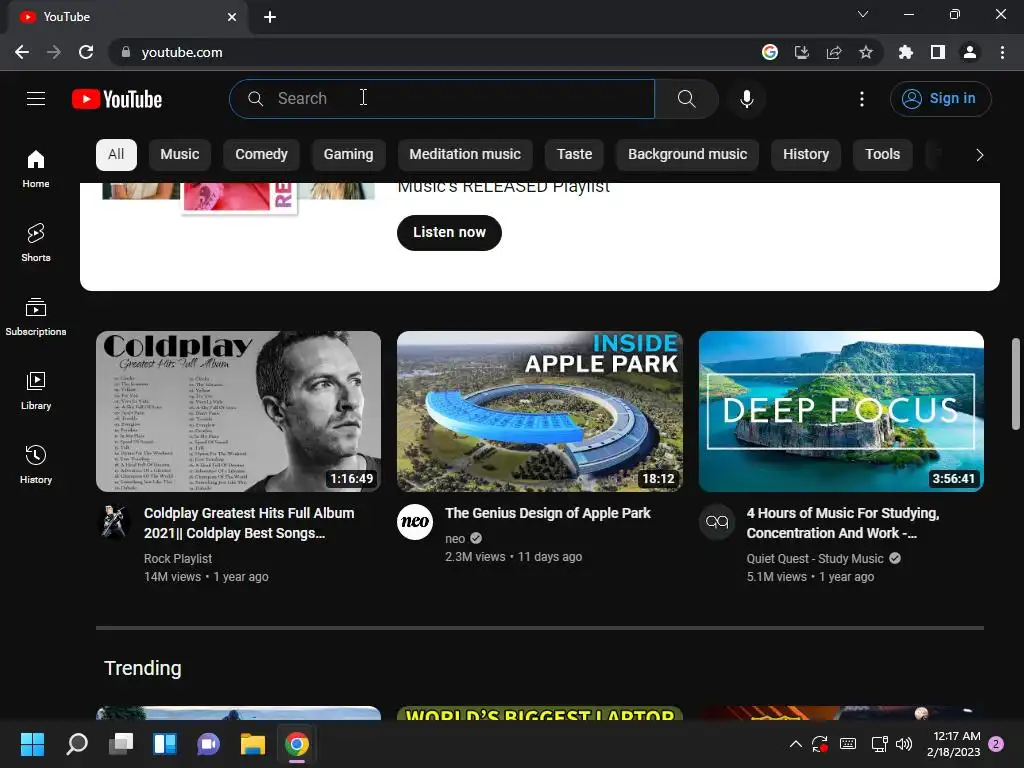Select the Comedy filter chip
Screen dimensions: 1024x768
pos(261,155)
